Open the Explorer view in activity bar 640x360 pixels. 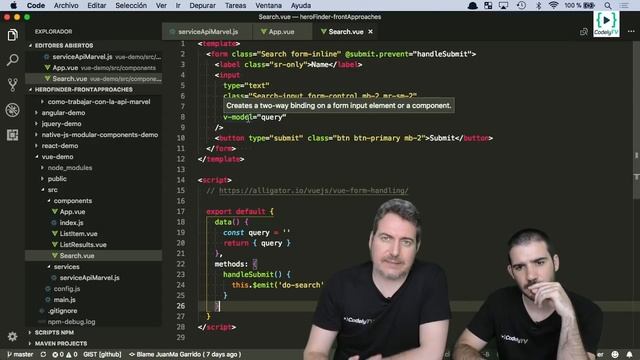tap(12, 35)
